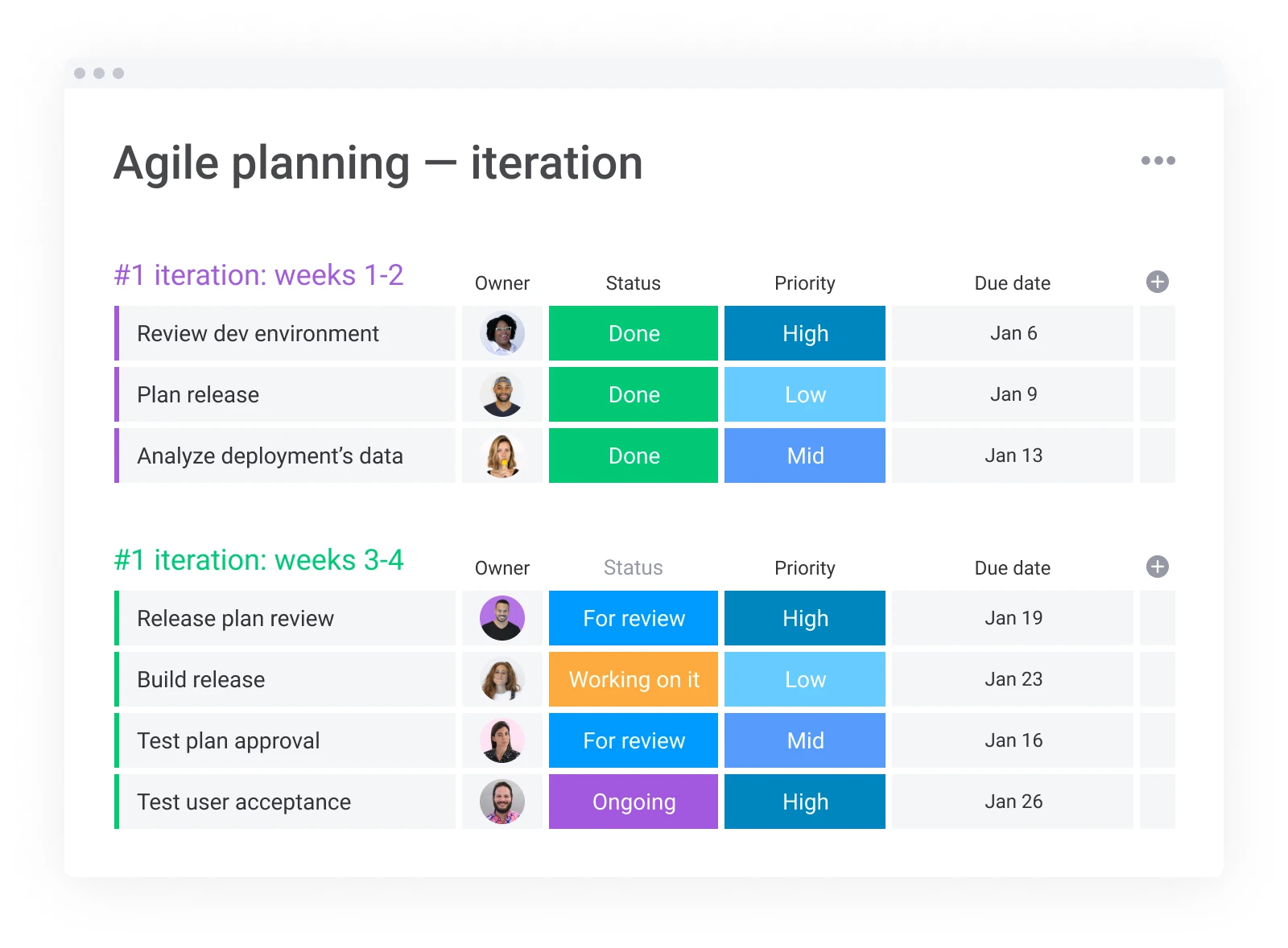Viewport: 1288px width, 948px height.
Task: Open the three-dot board options menu
Action: 1158,160
